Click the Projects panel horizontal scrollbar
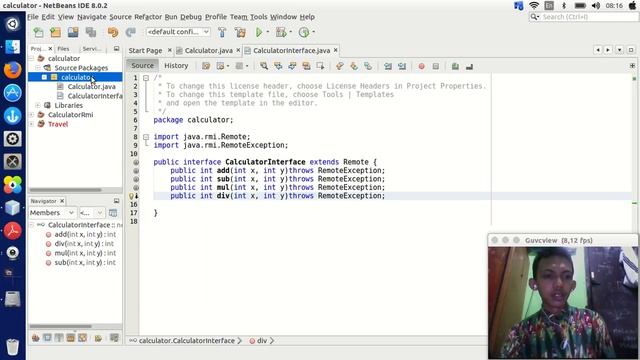Viewport: 640px width, 360px height. click(65, 190)
